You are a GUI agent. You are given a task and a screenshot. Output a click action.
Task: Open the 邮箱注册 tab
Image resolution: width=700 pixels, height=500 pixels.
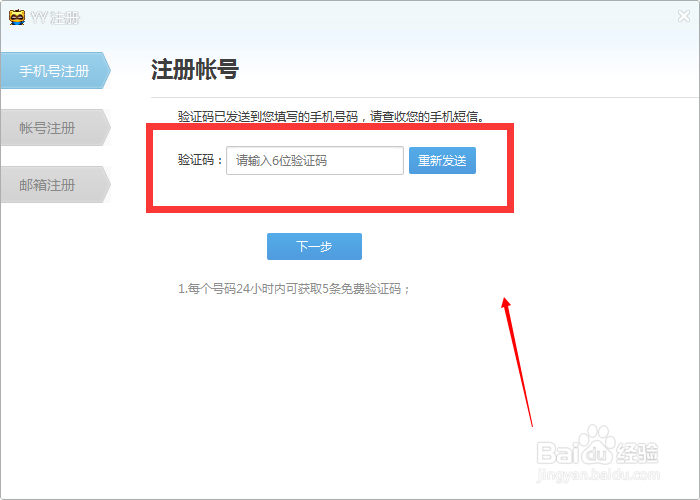point(55,184)
